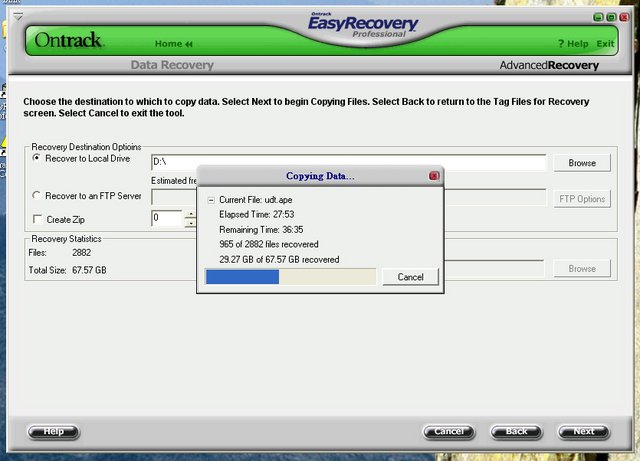Image resolution: width=640 pixels, height=461 pixels.
Task: Click the Home link in green bar
Action: 173,44
